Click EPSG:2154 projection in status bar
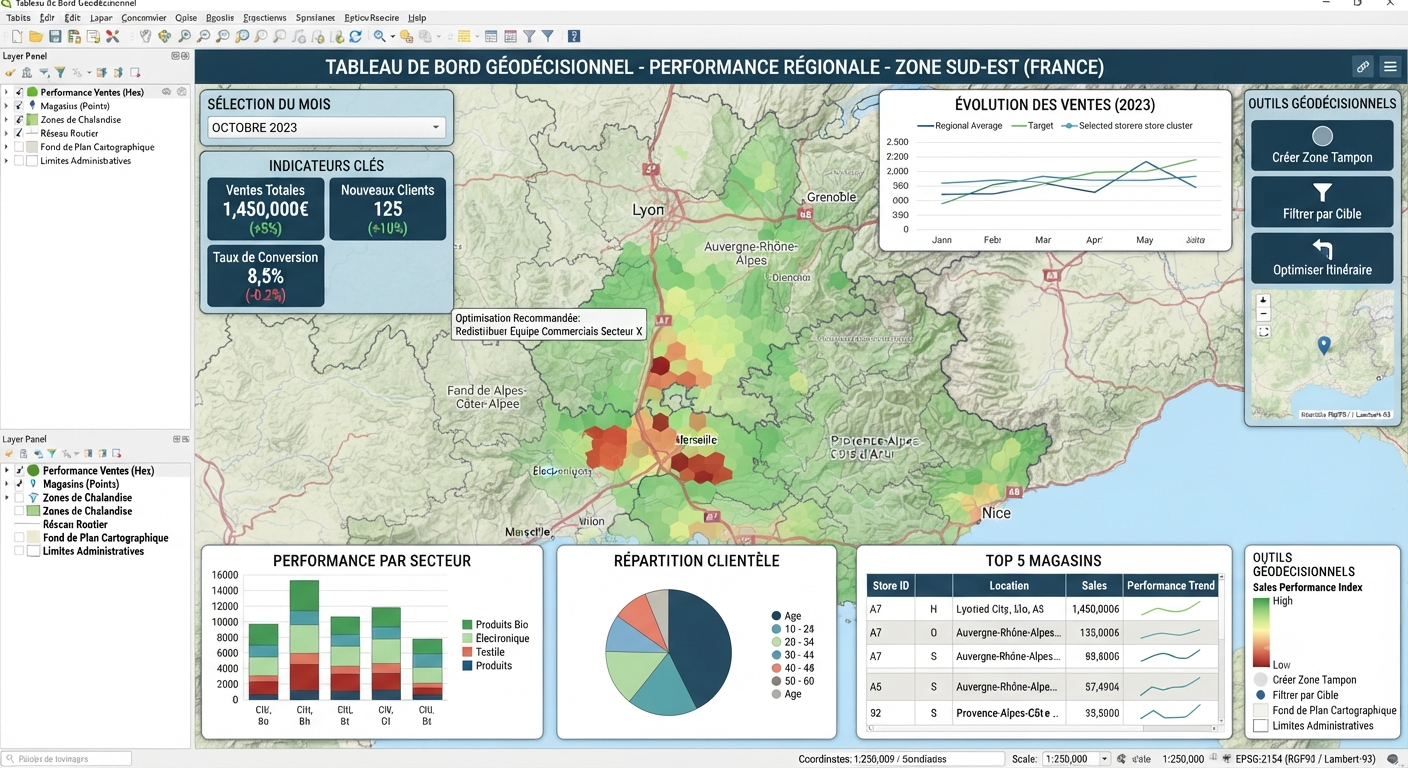Screen dimensions: 1408x768 (1307, 759)
